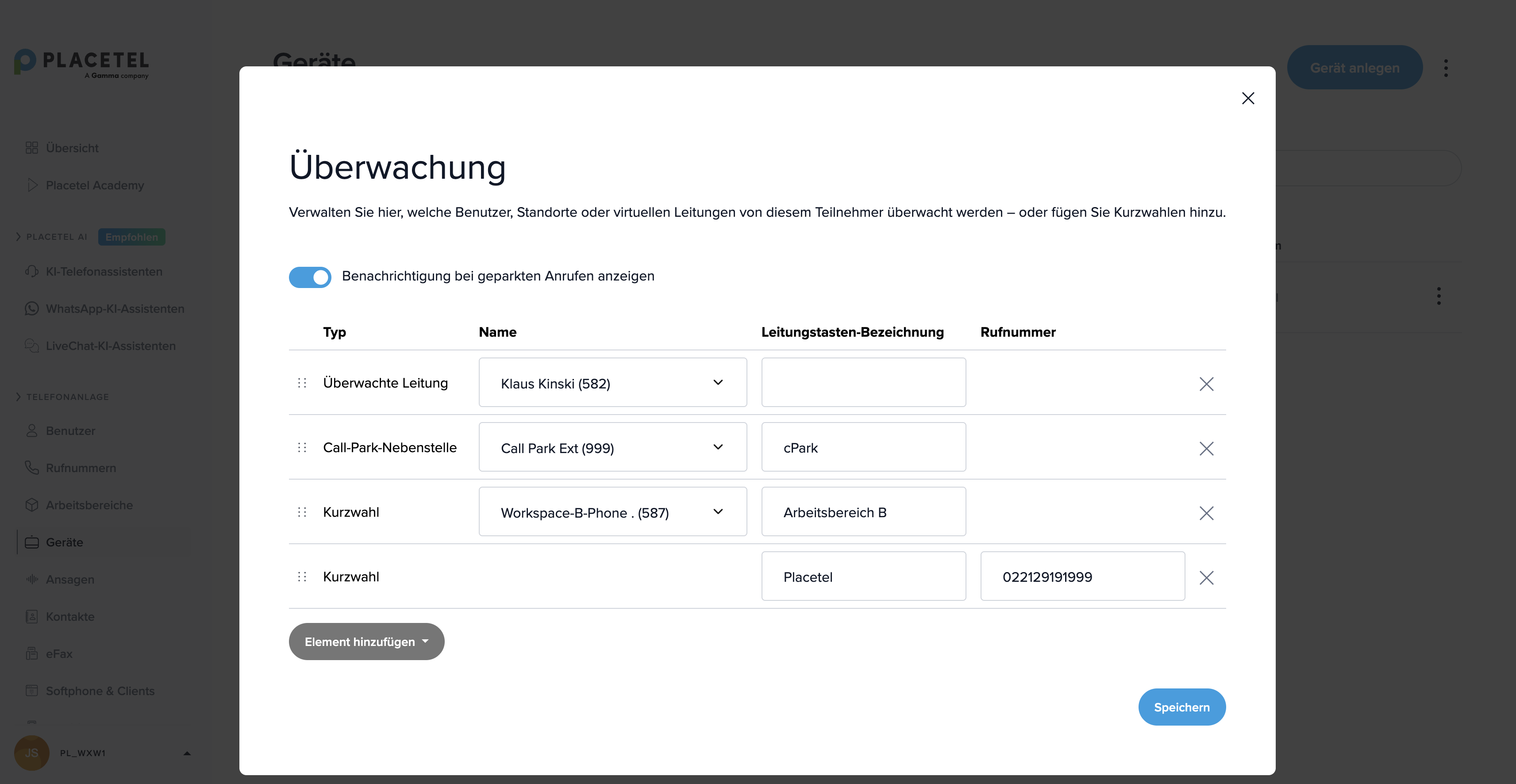
Task: Click the Leitungstasten-Bezeichnung column header
Action: coord(852,333)
